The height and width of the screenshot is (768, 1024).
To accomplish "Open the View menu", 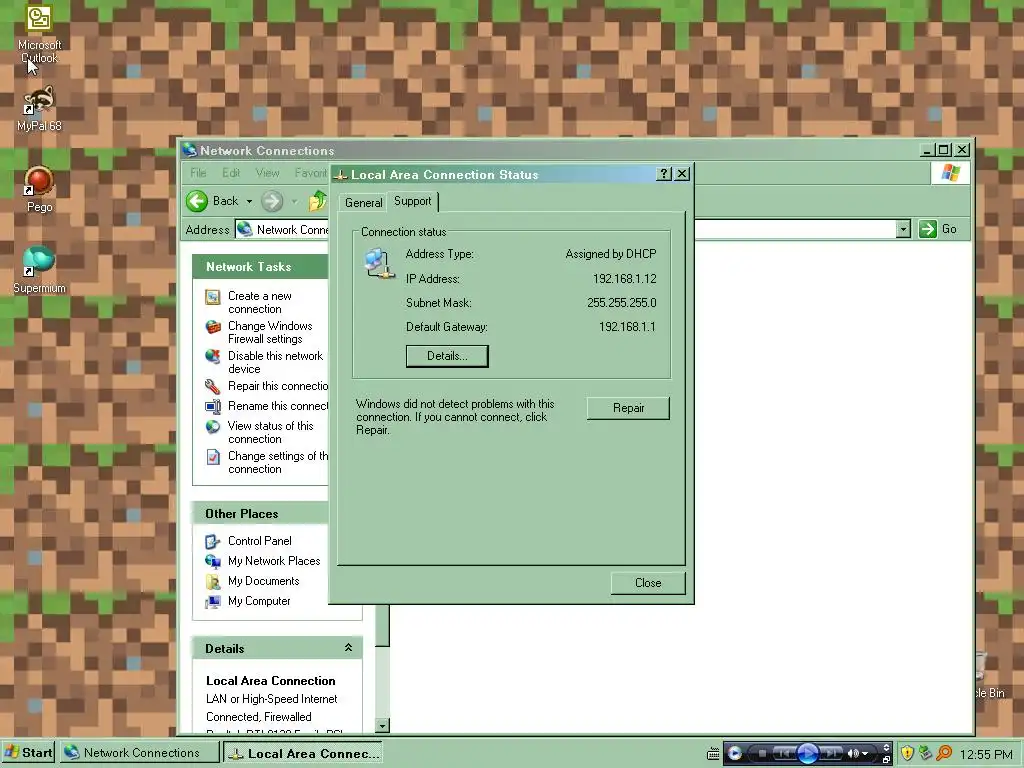I will point(267,173).
